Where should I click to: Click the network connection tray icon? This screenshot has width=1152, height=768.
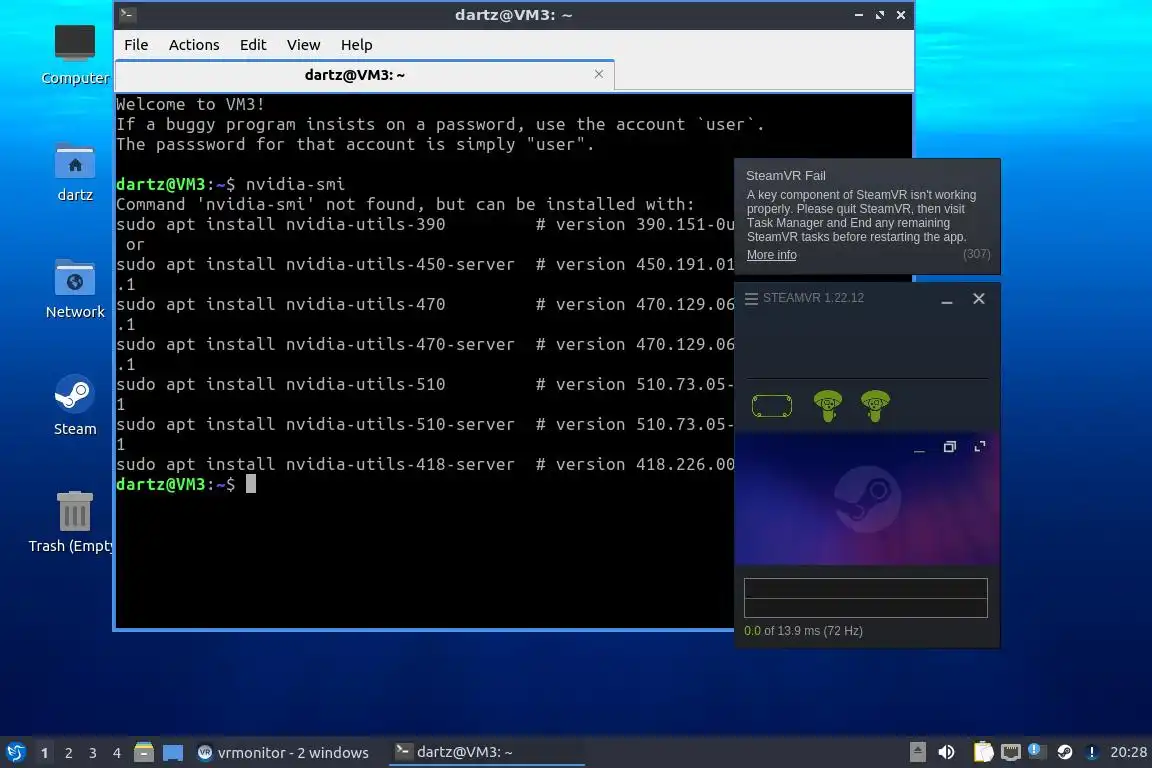[1011, 752]
